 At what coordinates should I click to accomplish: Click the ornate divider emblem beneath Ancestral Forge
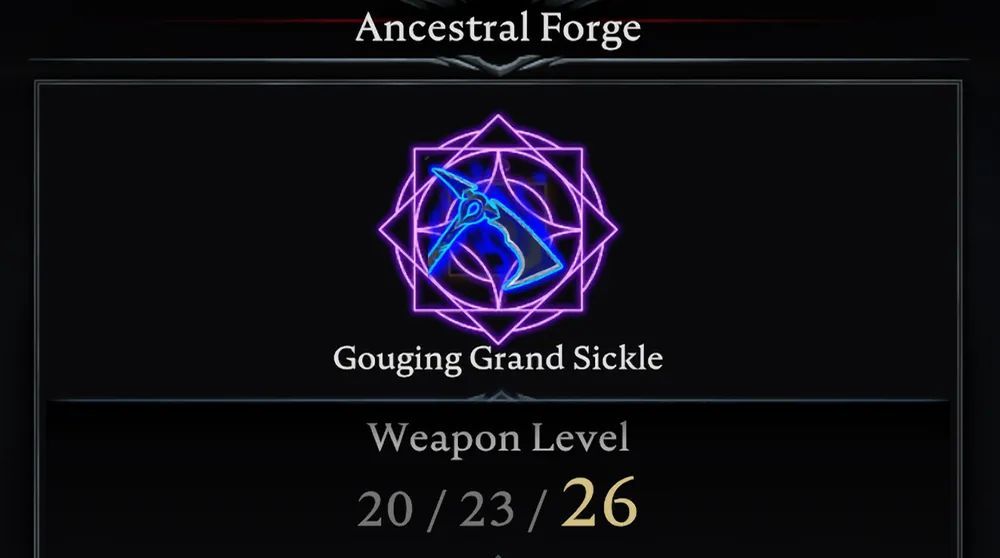(x=499, y=64)
